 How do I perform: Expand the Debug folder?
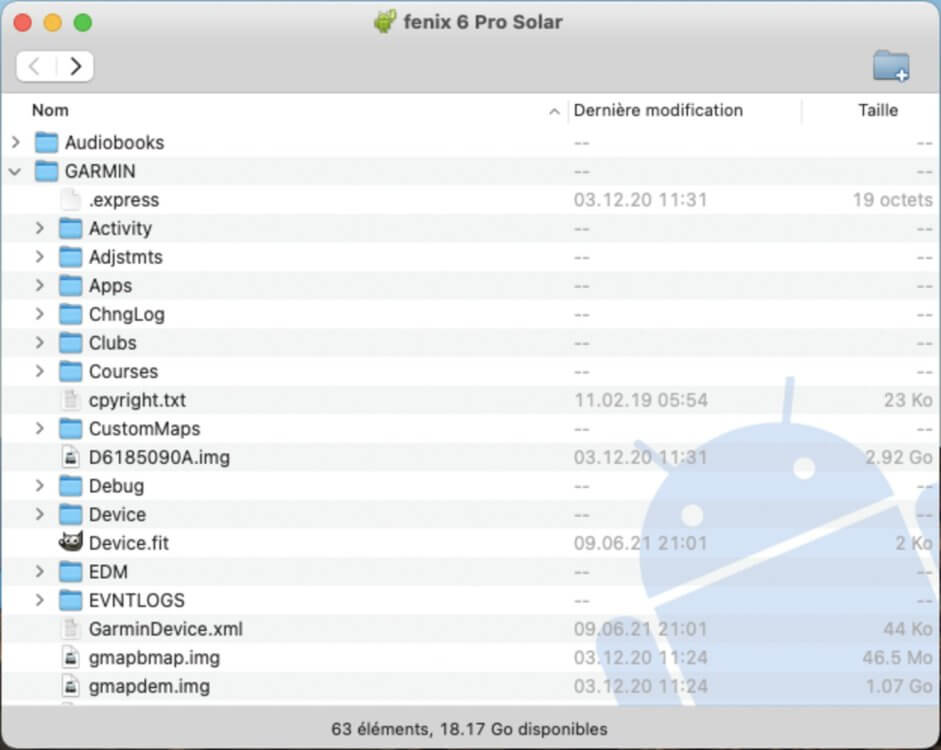pyautogui.click(x=40, y=486)
